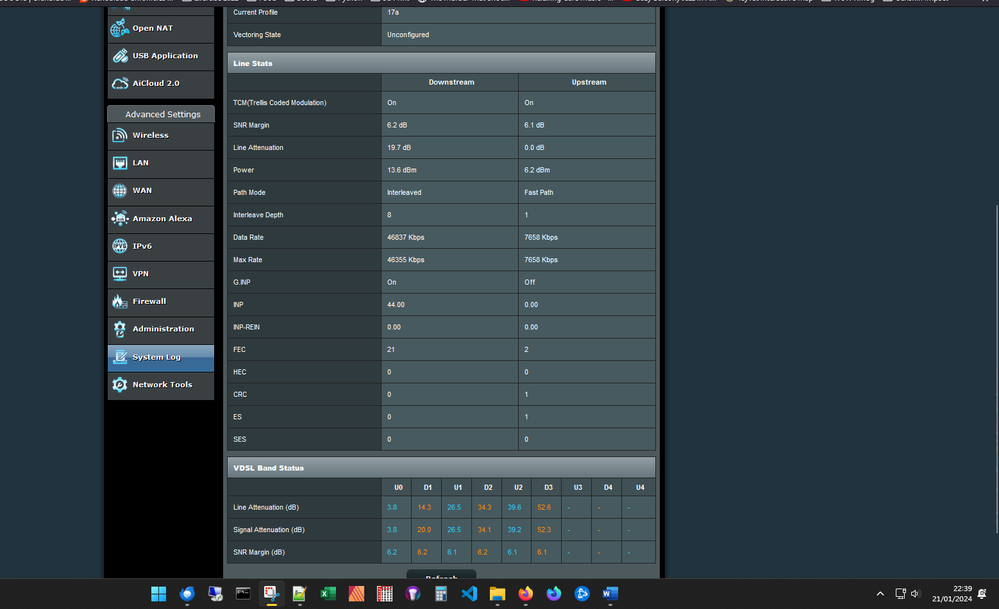
Task: Open the WAN globe icon
Action: [x=121, y=190]
